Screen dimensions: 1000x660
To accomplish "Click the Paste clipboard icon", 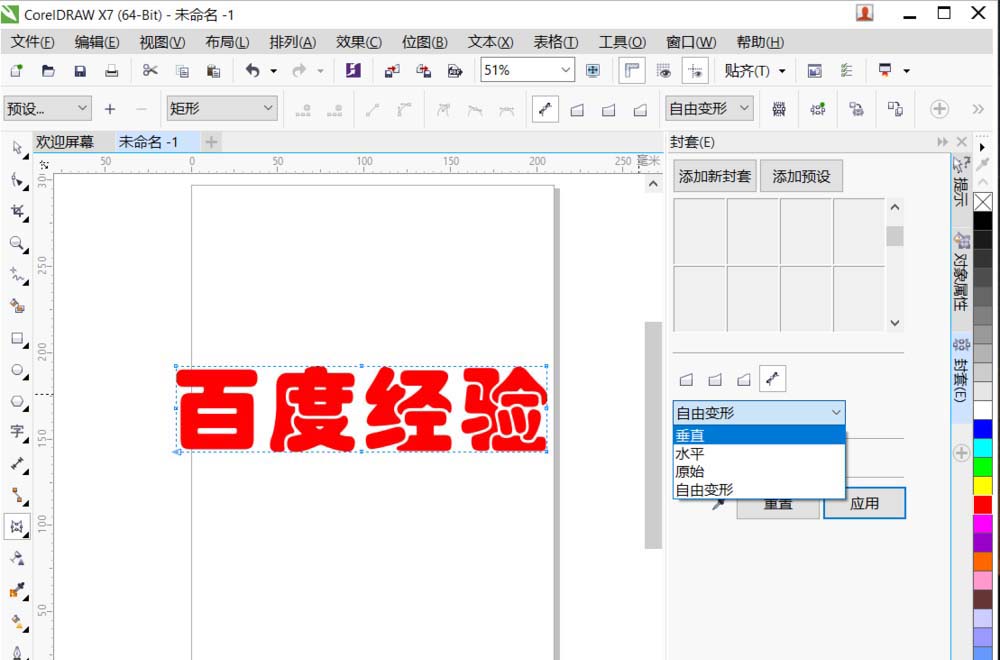I will click(214, 71).
